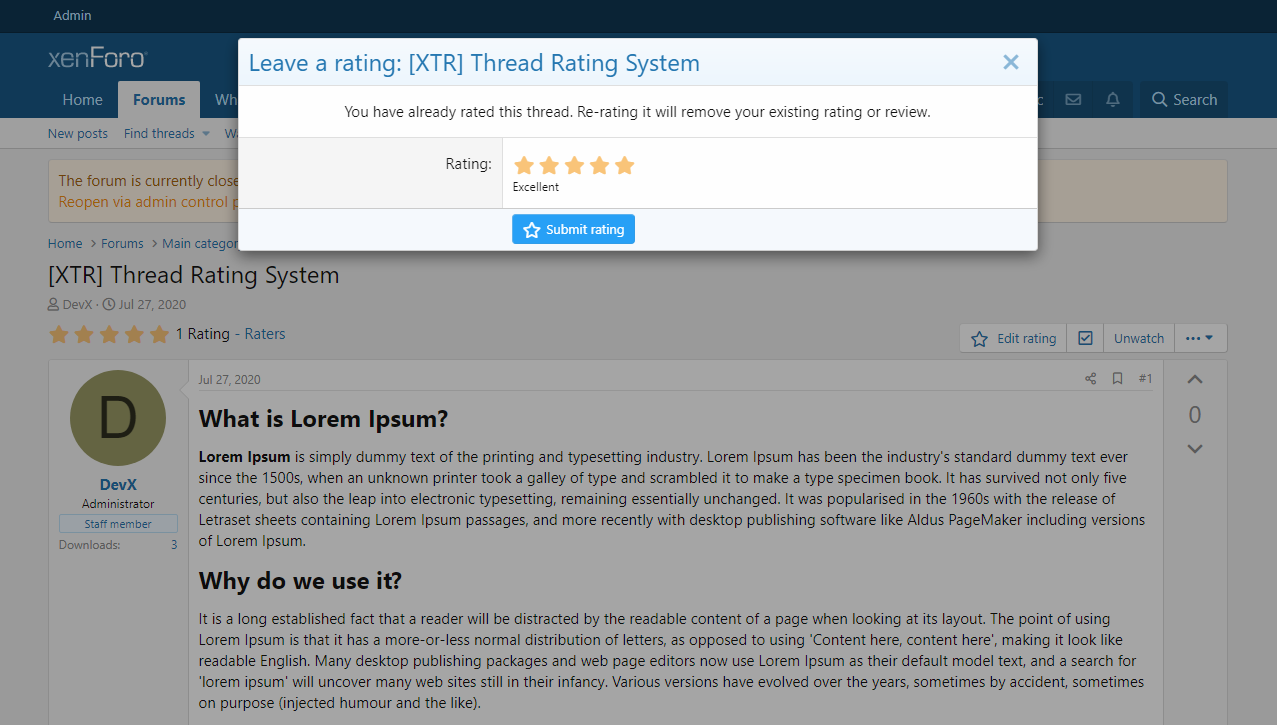1277x725 pixels.
Task: Bookmark post #1 with bookmark icon
Action: coord(1117,379)
